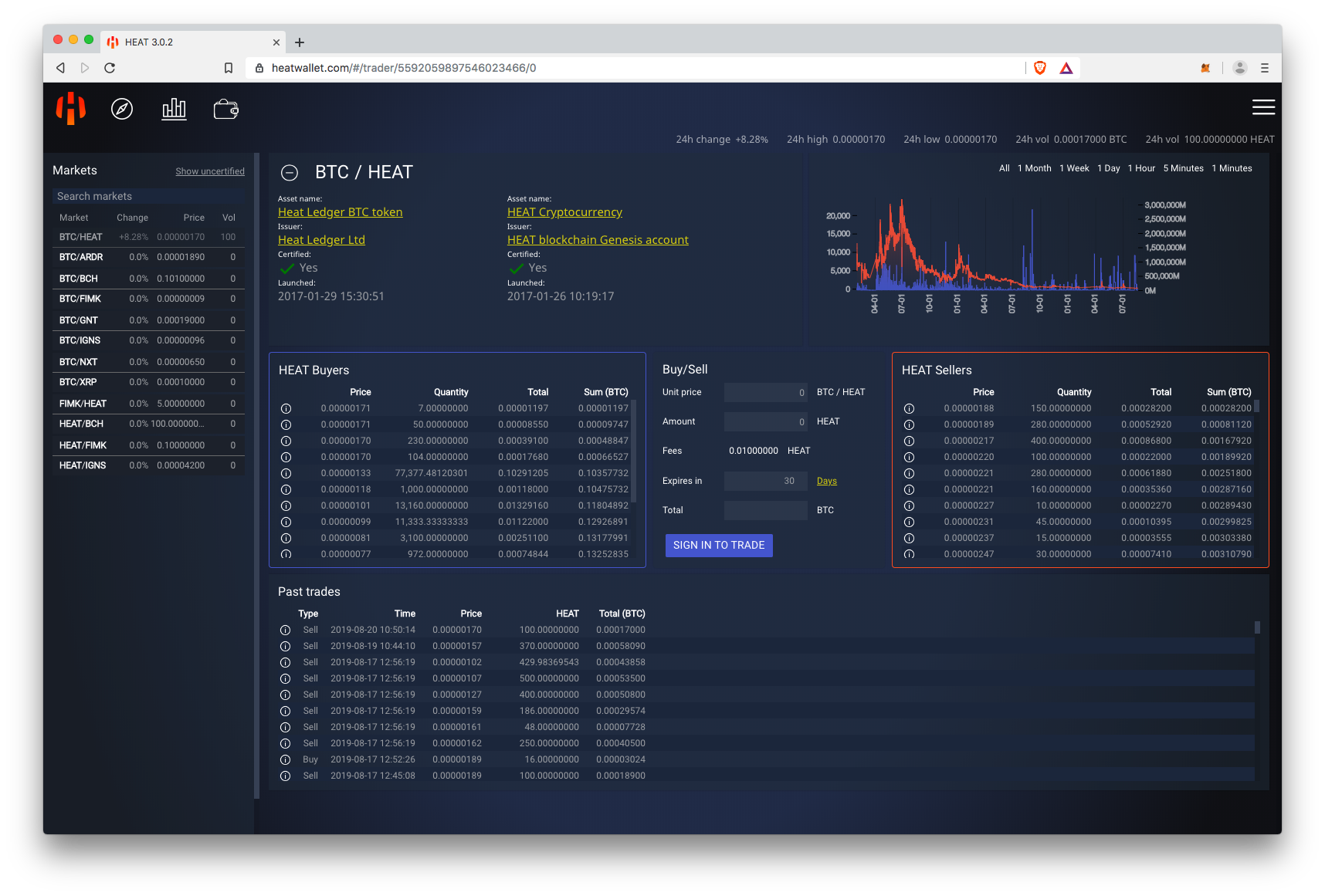The image size is (1325, 896).
Task: Open the wallet icon
Action: click(x=225, y=109)
